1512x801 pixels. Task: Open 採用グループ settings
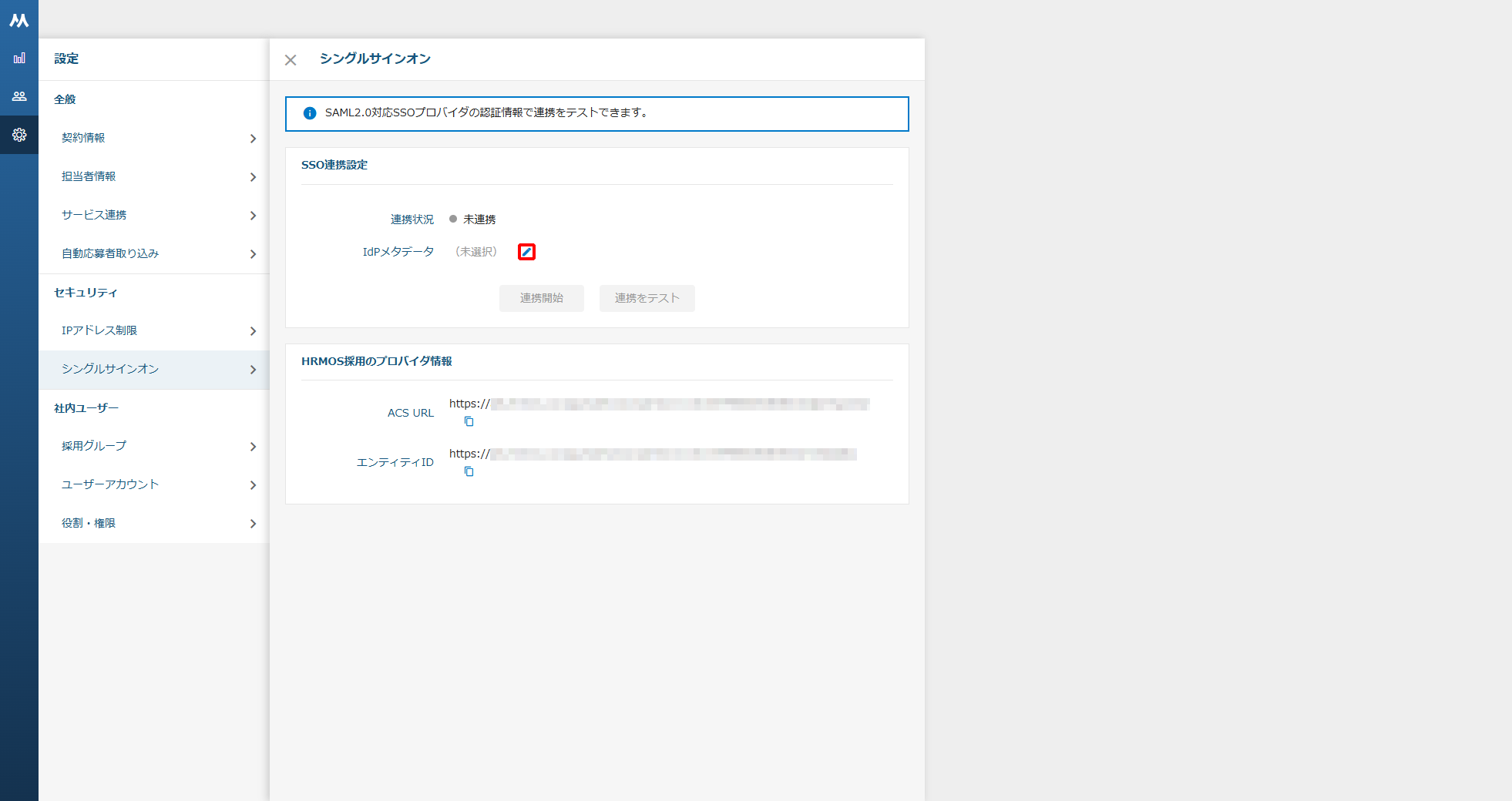click(x=154, y=446)
